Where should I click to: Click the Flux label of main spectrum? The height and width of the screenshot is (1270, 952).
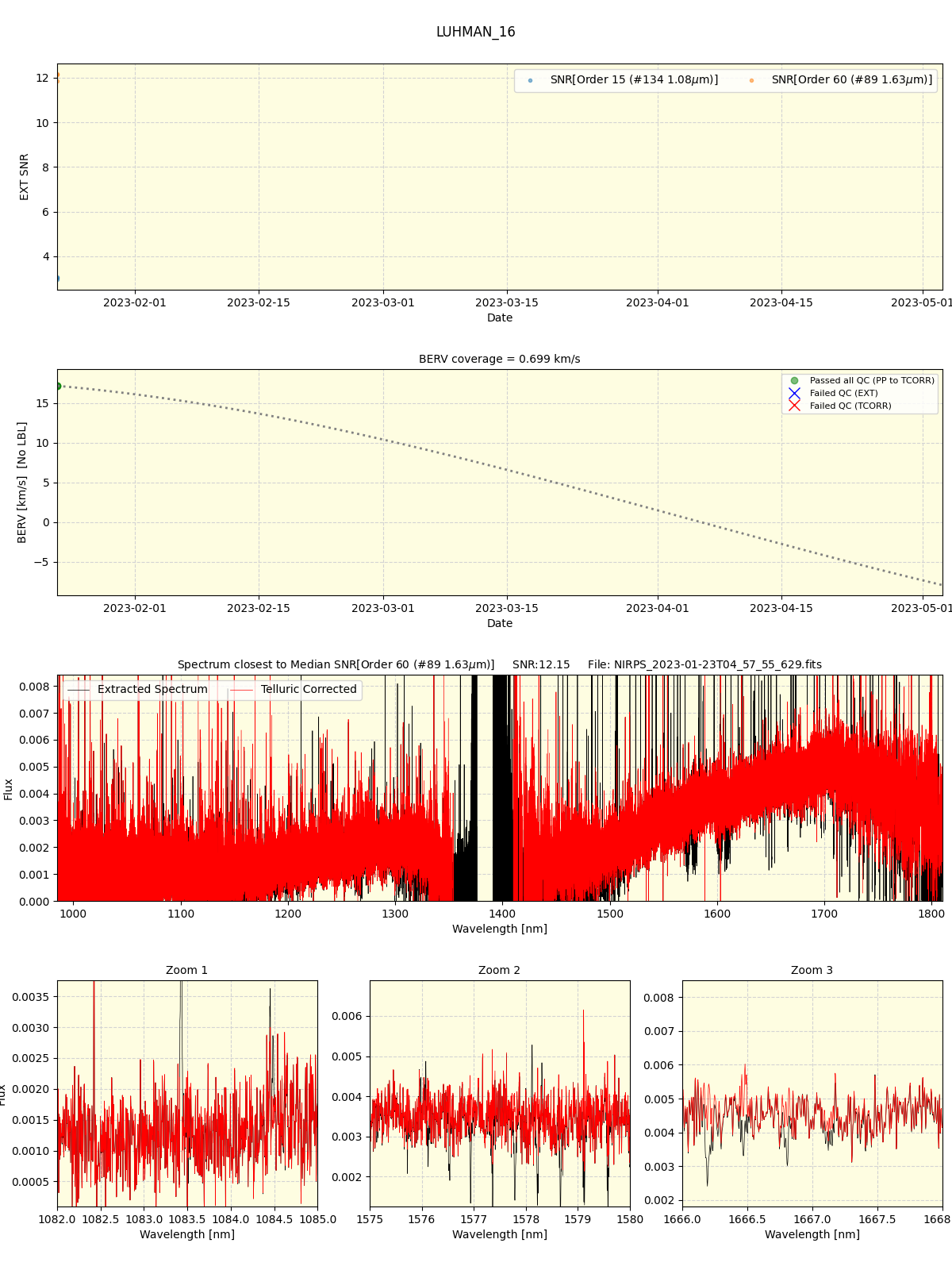click(9, 789)
